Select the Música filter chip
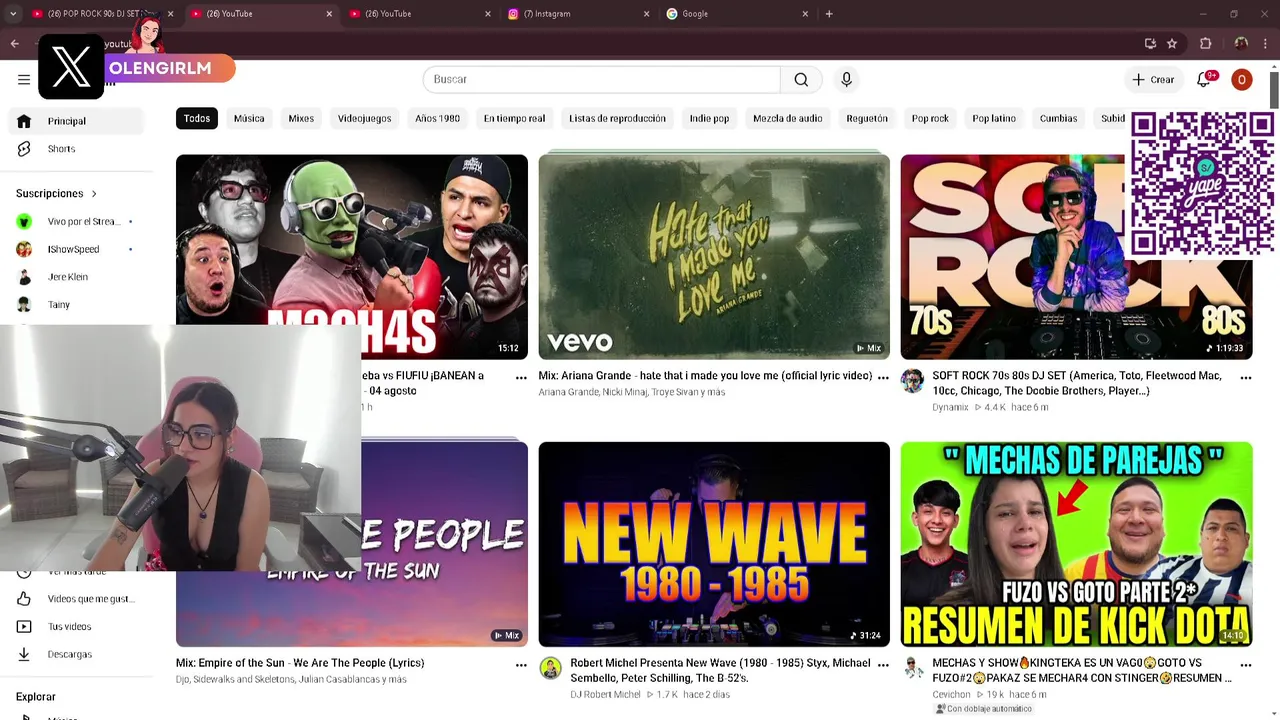1280x720 pixels. (x=249, y=118)
